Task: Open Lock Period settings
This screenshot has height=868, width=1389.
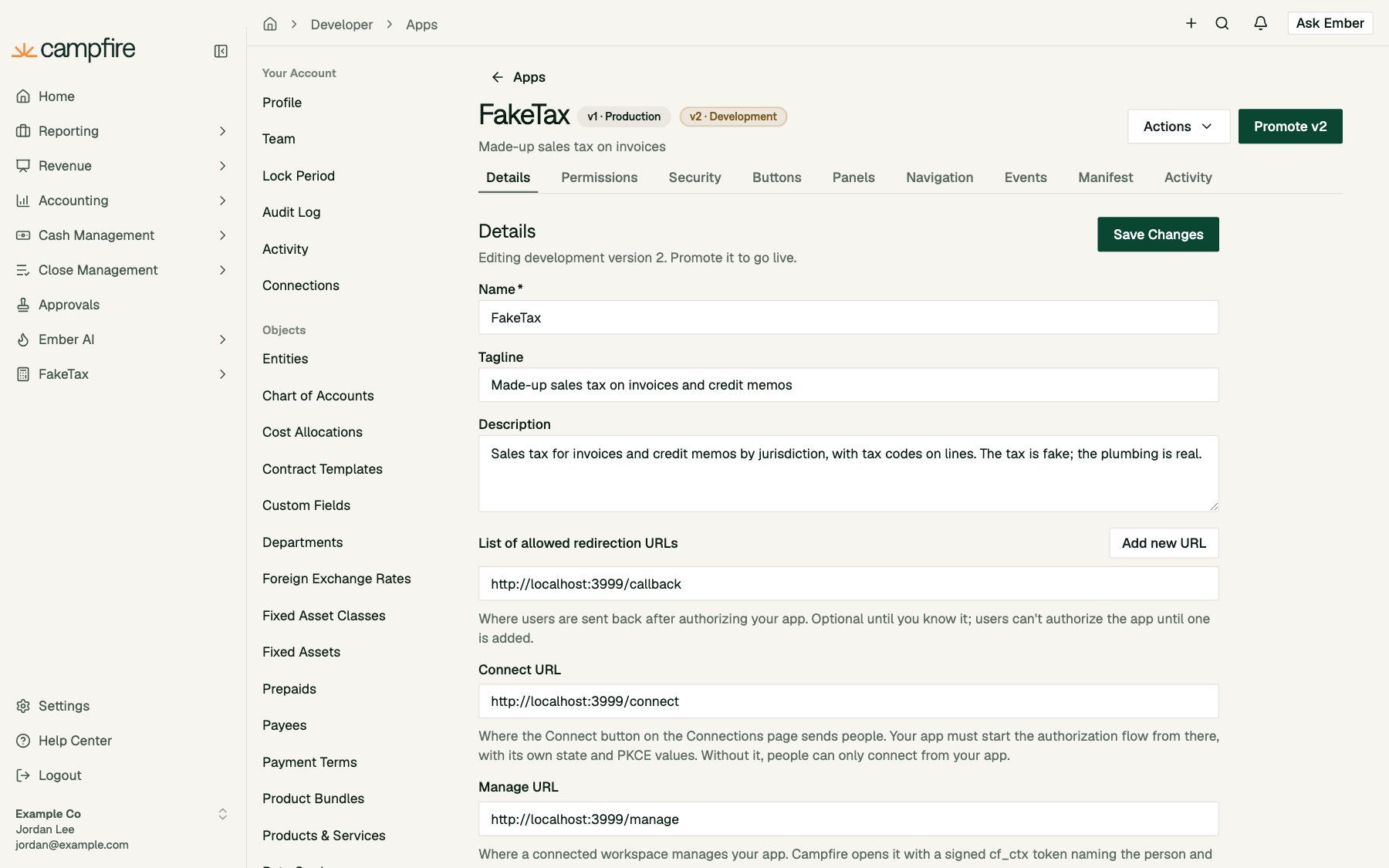Action: (x=299, y=176)
